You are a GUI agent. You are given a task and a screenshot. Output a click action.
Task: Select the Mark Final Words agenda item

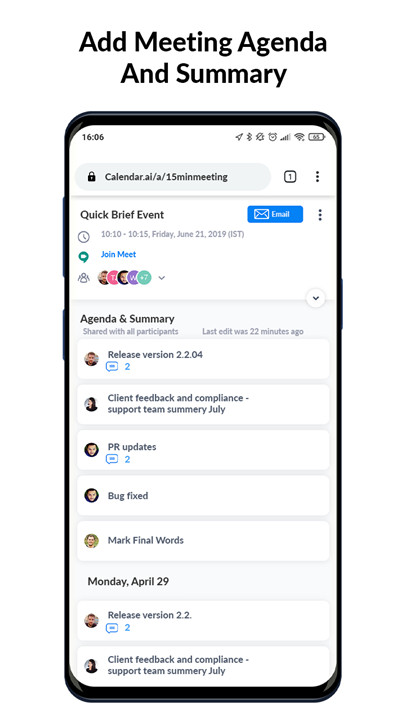[x=203, y=540]
